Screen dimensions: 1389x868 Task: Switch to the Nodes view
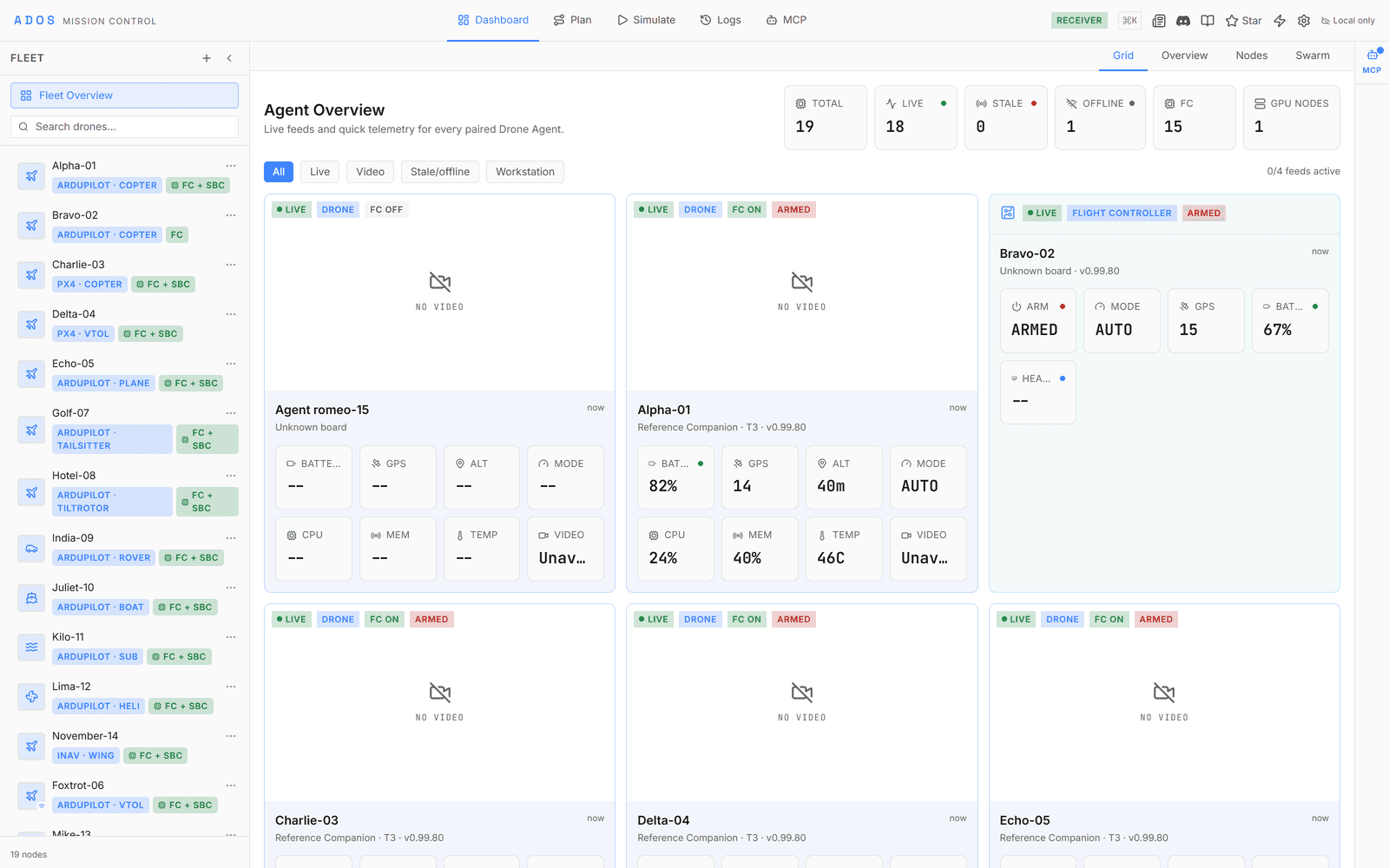tap(1252, 56)
